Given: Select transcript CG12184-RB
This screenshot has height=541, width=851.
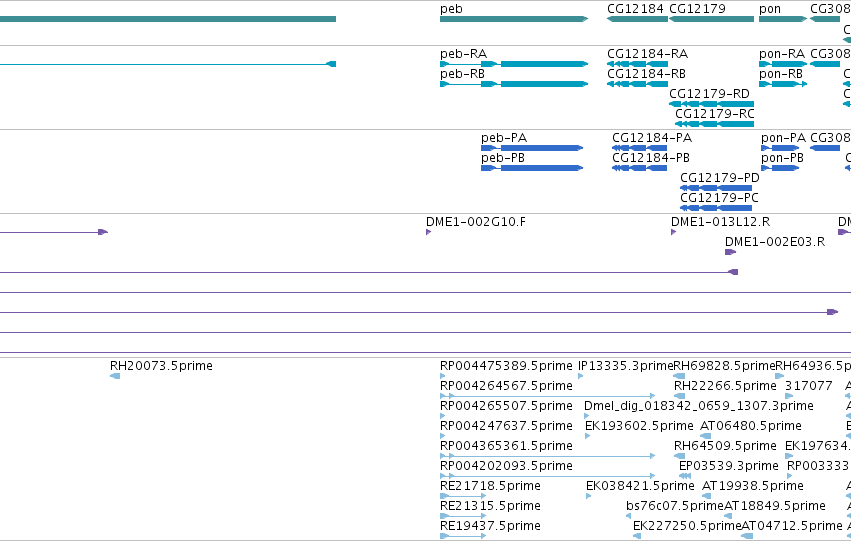Looking at the screenshot, I should [637, 84].
